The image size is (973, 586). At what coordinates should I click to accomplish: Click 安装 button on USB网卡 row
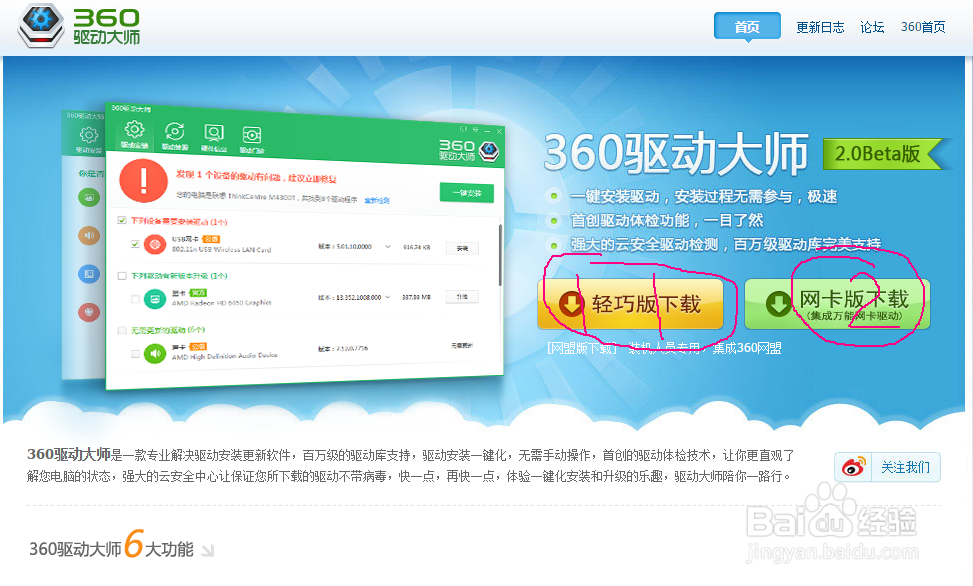pos(462,248)
